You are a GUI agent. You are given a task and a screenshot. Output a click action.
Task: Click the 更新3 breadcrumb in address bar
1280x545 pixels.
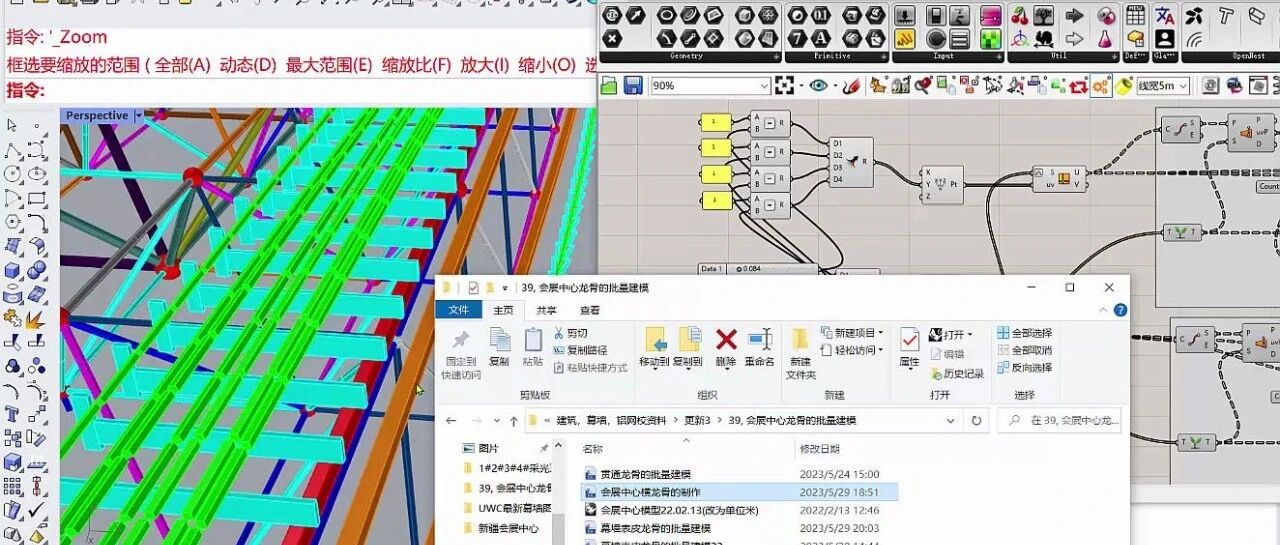697,421
